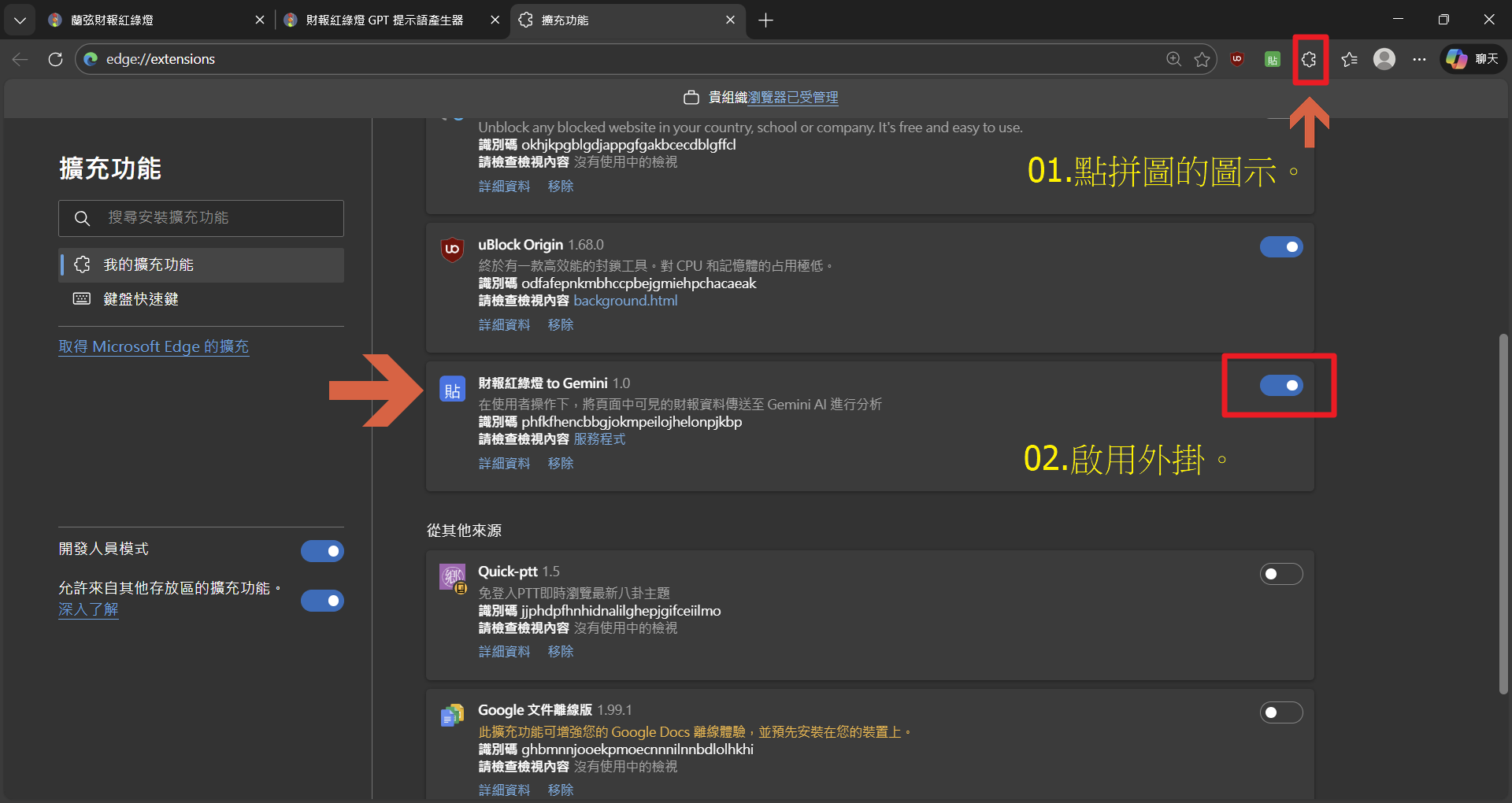This screenshot has width=1512, height=803.
Task: Open 詳細資料 for Google 文件離線版
Action: point(504,790)
